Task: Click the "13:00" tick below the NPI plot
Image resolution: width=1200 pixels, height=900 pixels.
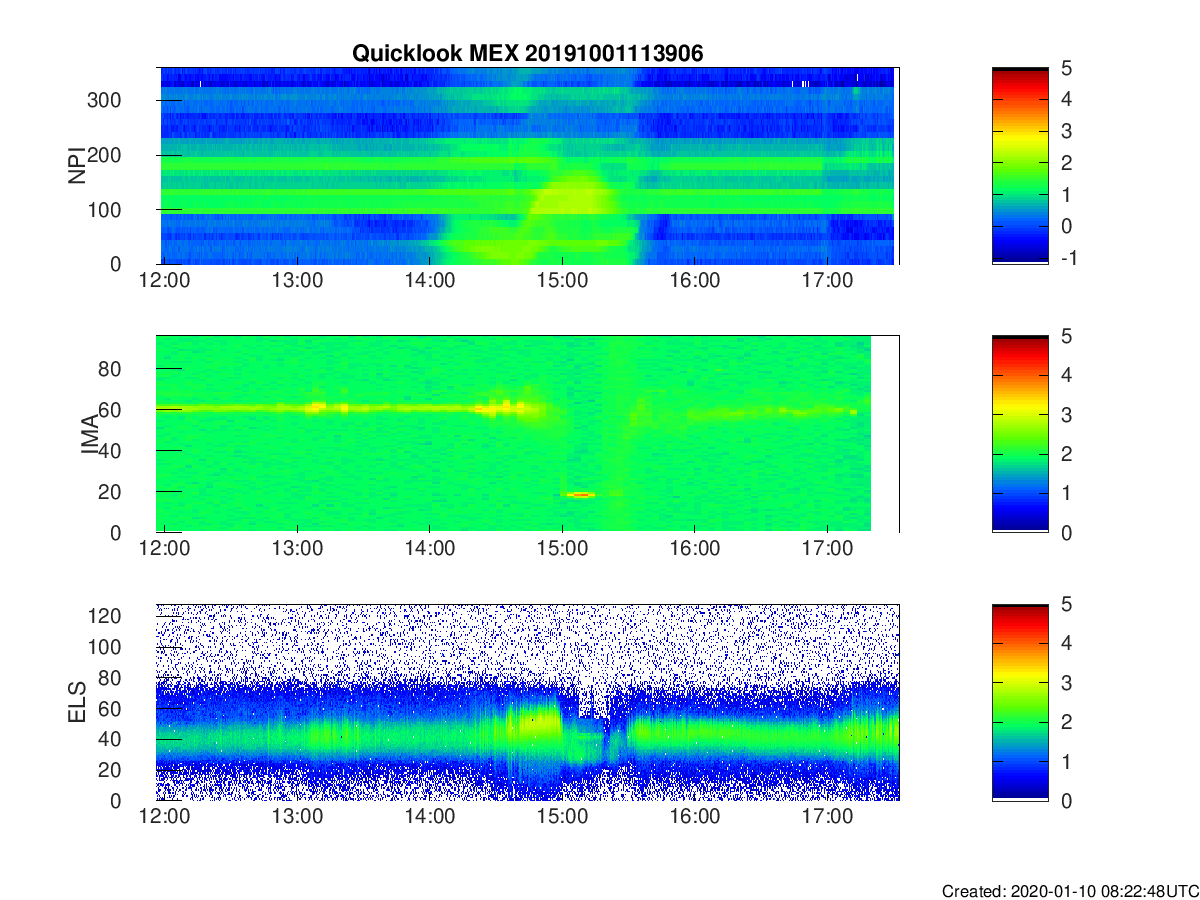Action: point(297,281)
